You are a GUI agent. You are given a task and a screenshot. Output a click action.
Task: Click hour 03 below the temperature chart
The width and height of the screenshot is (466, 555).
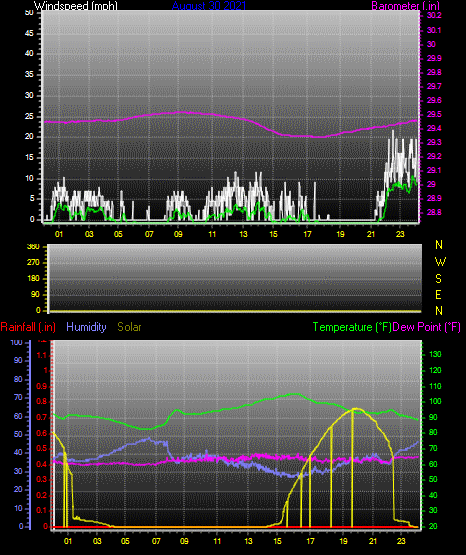click(97, 541)
